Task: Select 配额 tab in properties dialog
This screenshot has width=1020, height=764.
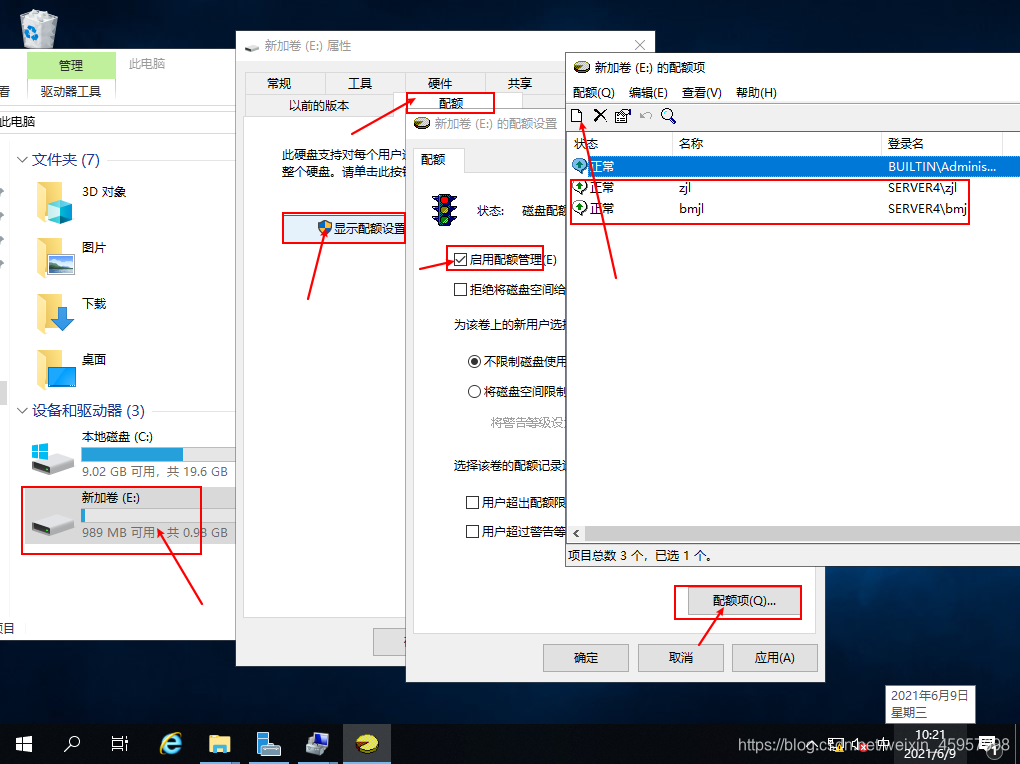Action: pyautogui.click(x=451, y=103)
